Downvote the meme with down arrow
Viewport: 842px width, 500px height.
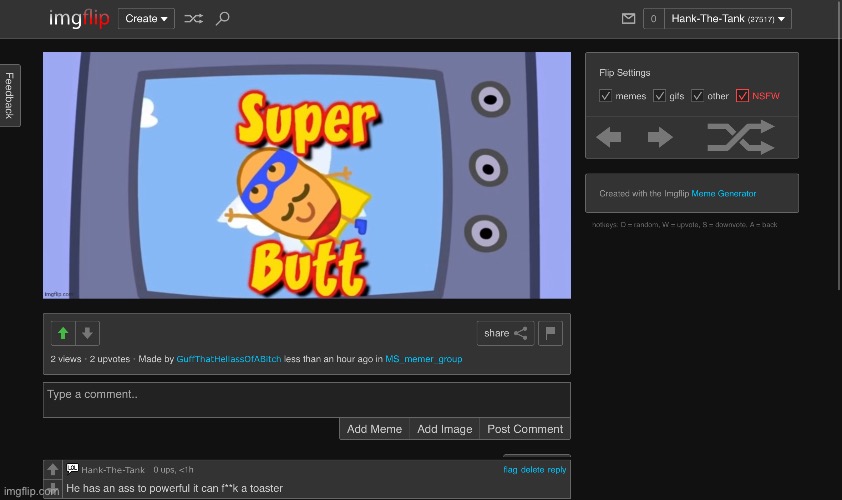coord(88,334)
